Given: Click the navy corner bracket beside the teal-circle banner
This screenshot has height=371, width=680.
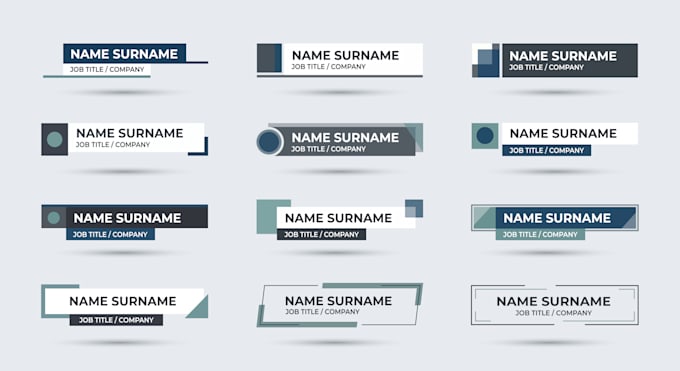Looking at the screenshot, I should [199, 147].
